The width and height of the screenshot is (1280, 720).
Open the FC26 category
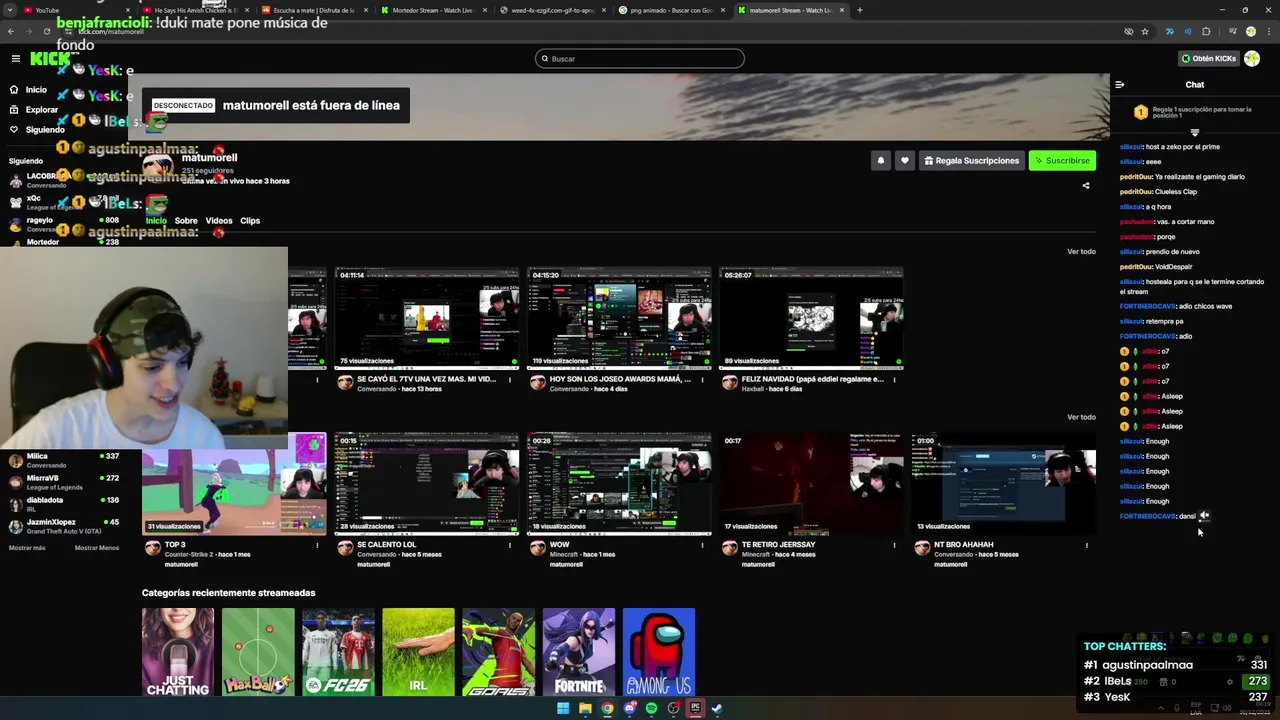point(338,652)
